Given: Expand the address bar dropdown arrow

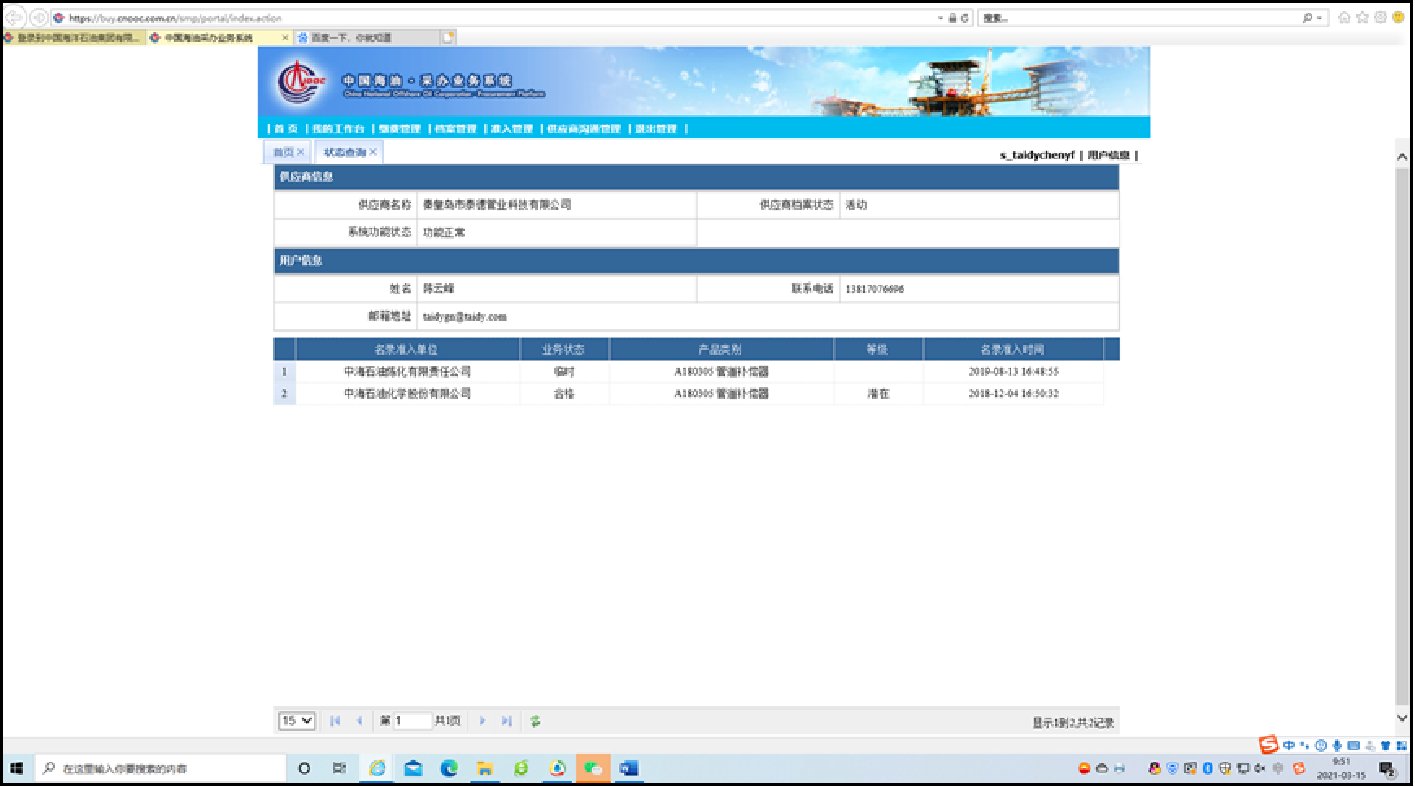Looking at the screenshot, I should (x=940, y=18).
